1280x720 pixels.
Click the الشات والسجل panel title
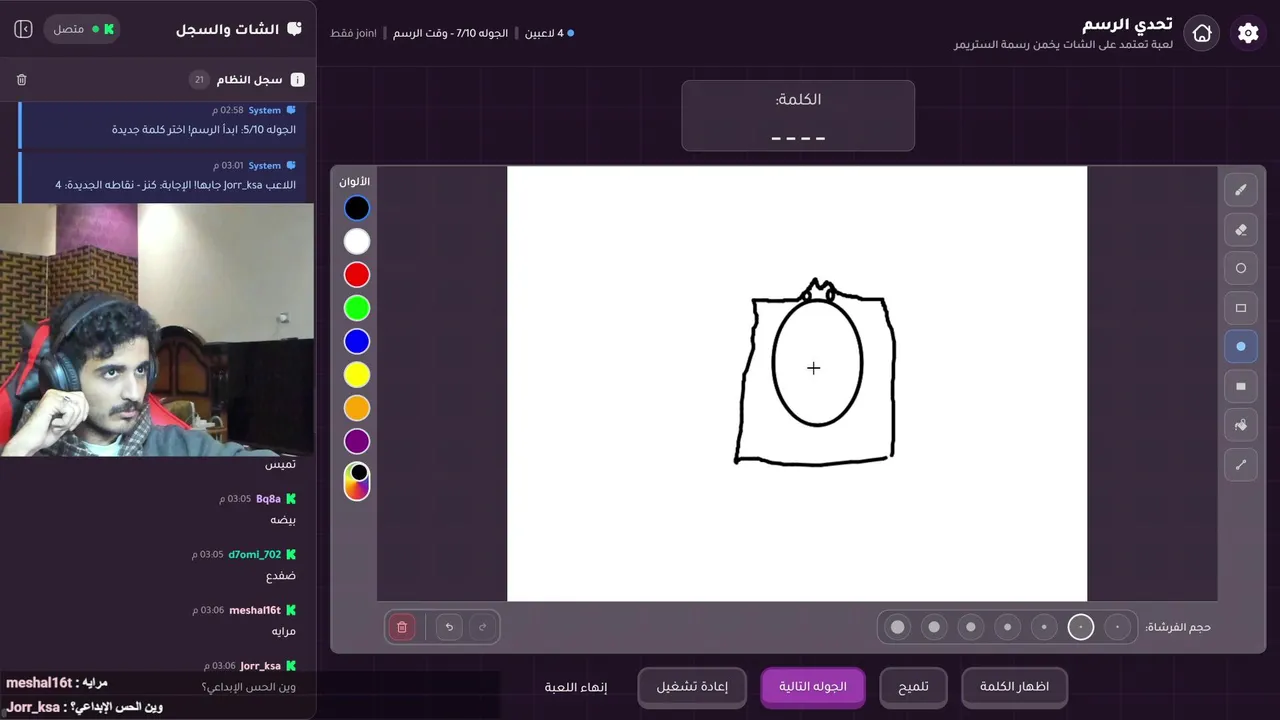pyautogui.click(x=227, y=29)
